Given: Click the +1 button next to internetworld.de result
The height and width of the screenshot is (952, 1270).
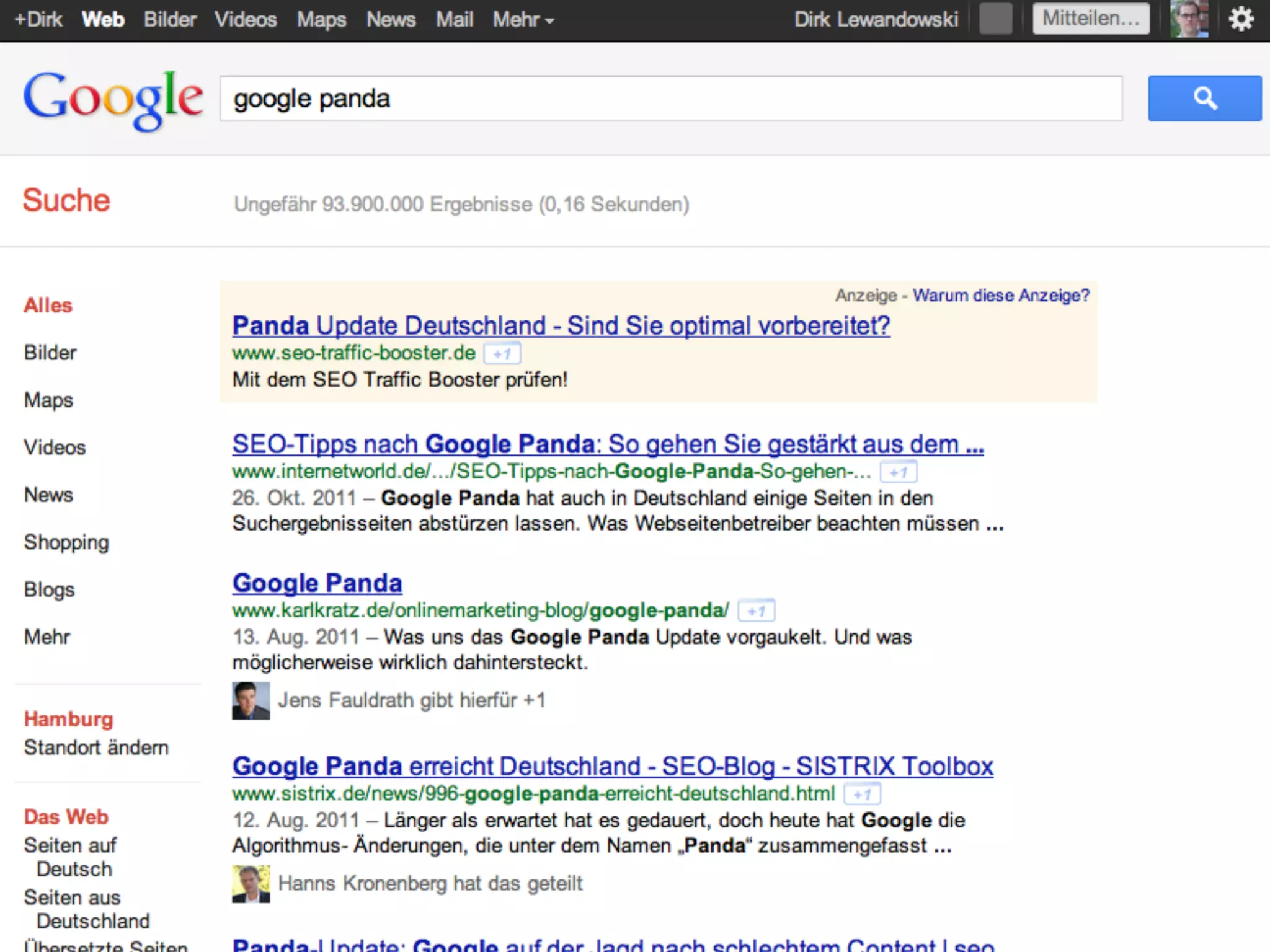Looking at the screenshot, I should point(898,472).
